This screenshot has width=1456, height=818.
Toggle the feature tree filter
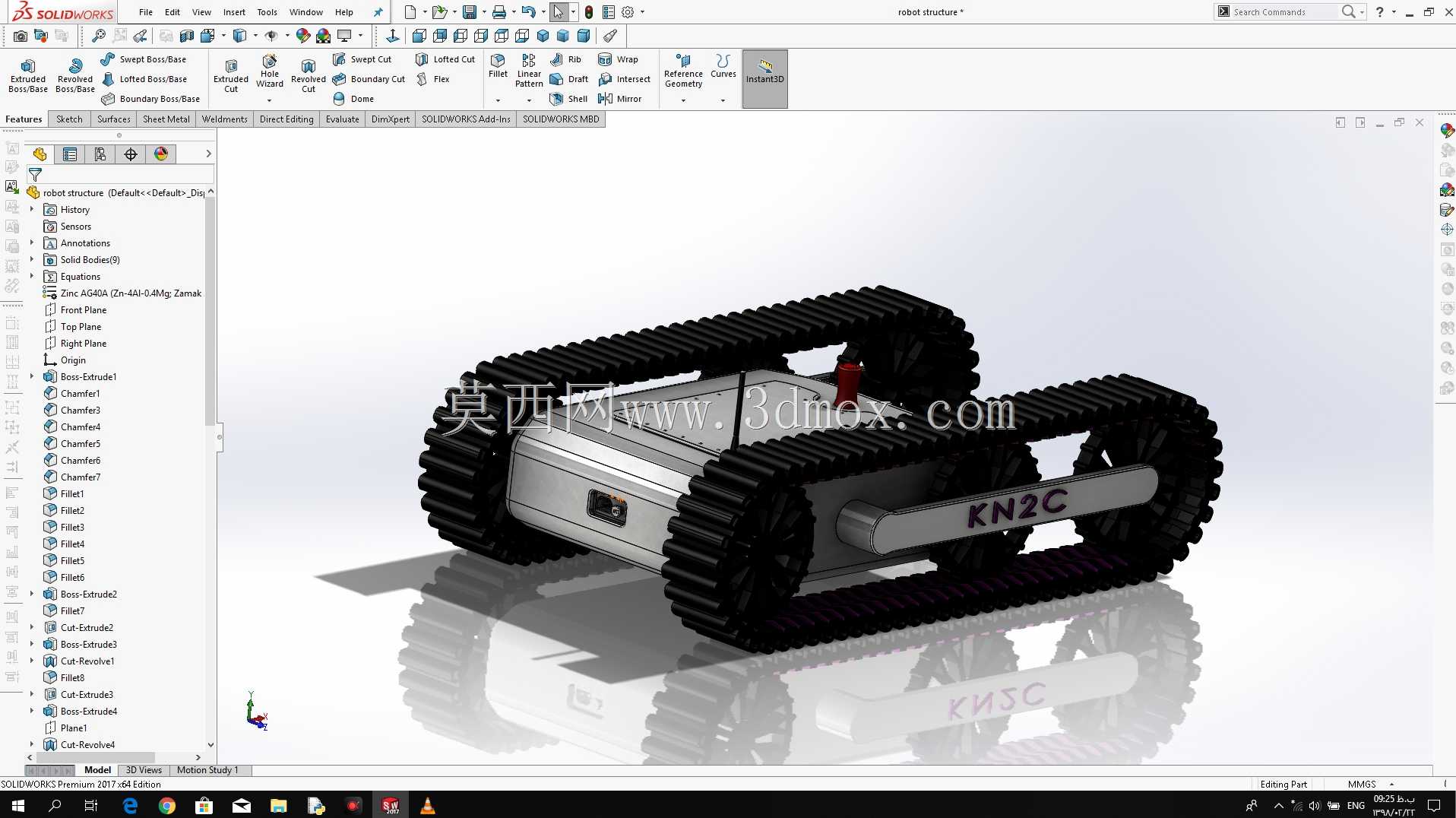[x=35, y=175]
